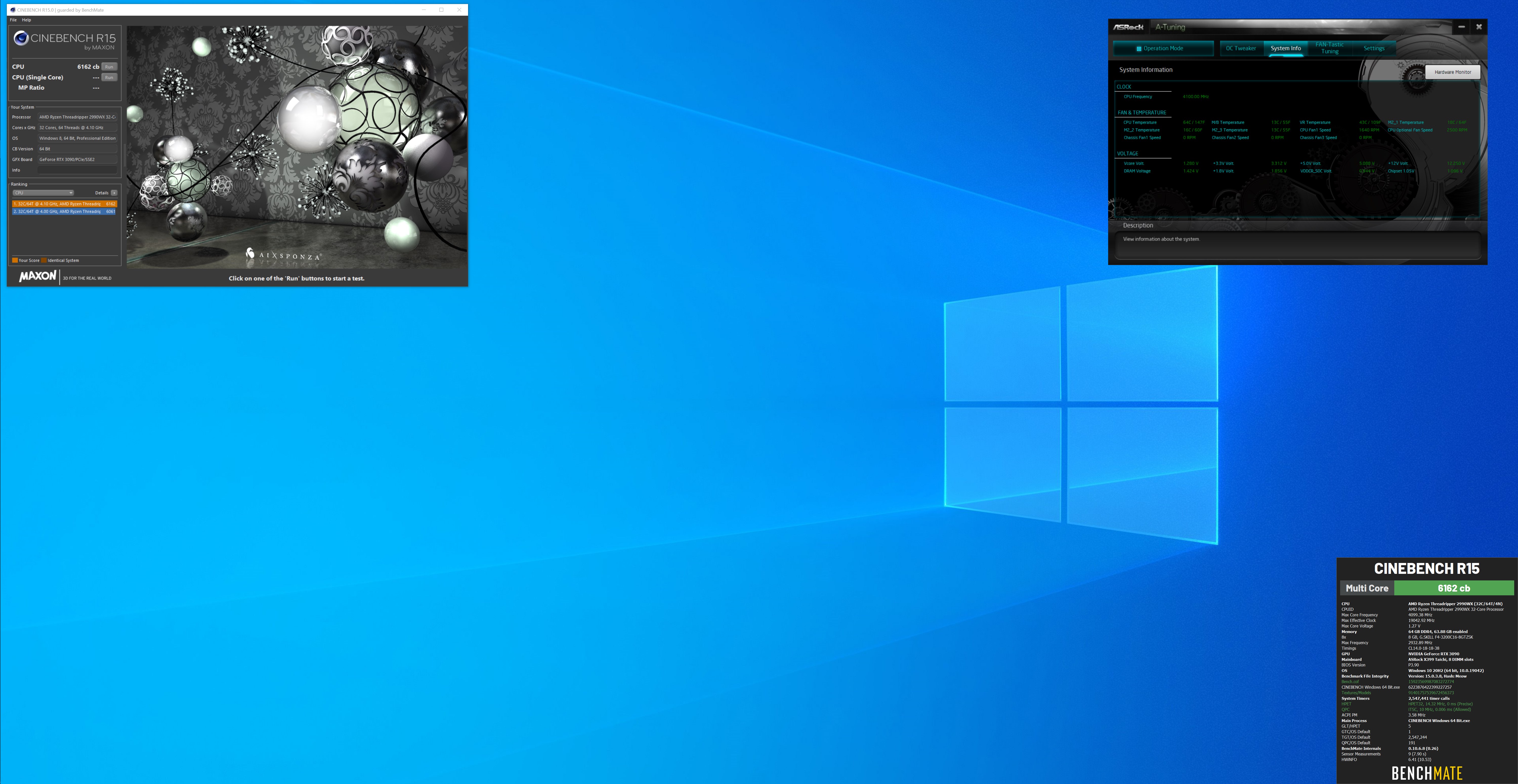The width and height of the screenshot is (1518, 784).
Task: Click the Cinebench title bar app icon
Action: point(12,10)
